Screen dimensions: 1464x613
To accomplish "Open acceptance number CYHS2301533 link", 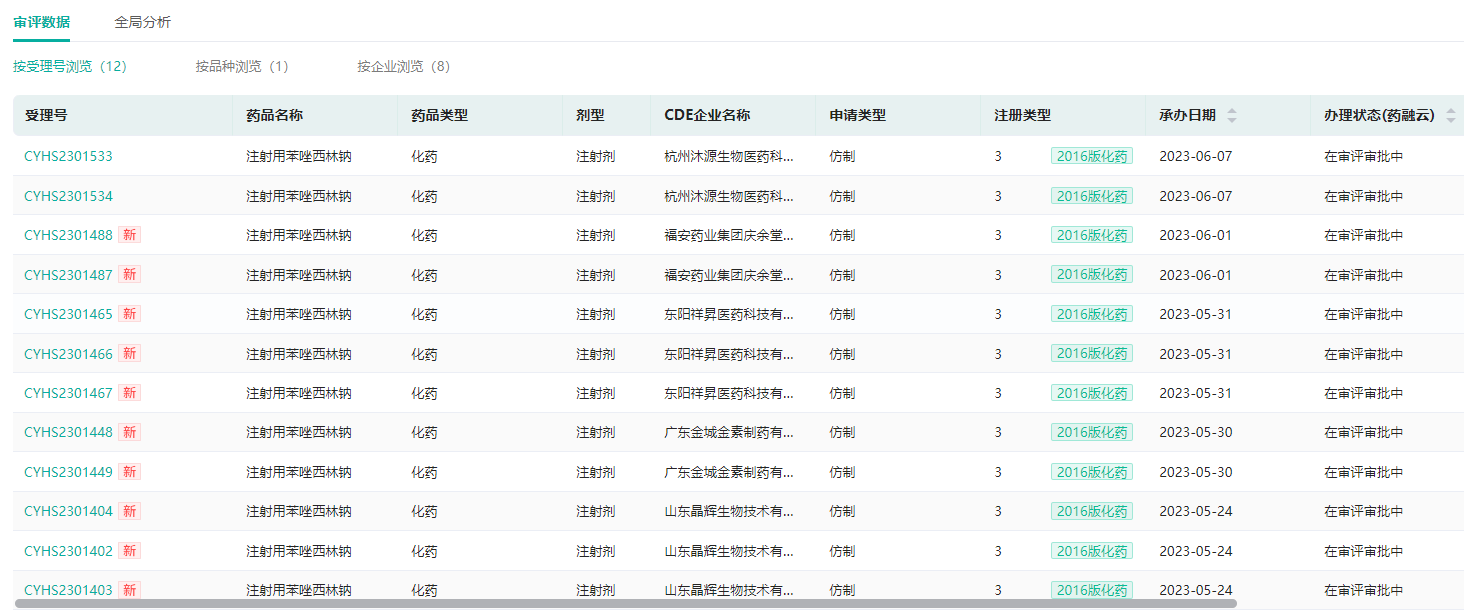I will point(68,156).
